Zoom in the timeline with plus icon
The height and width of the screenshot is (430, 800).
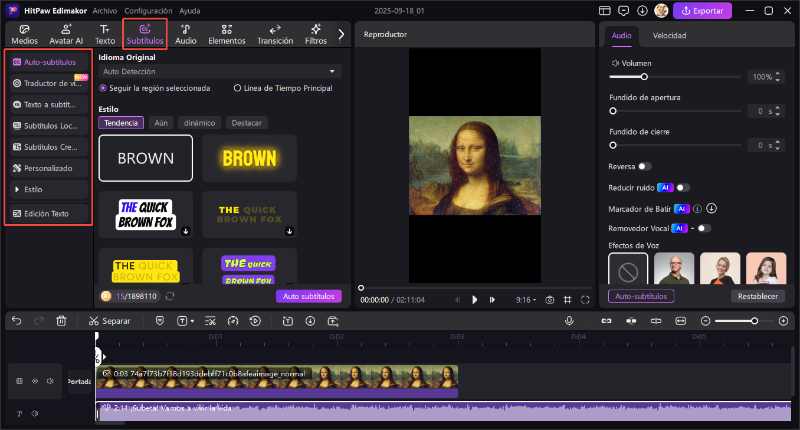(783, 321)
